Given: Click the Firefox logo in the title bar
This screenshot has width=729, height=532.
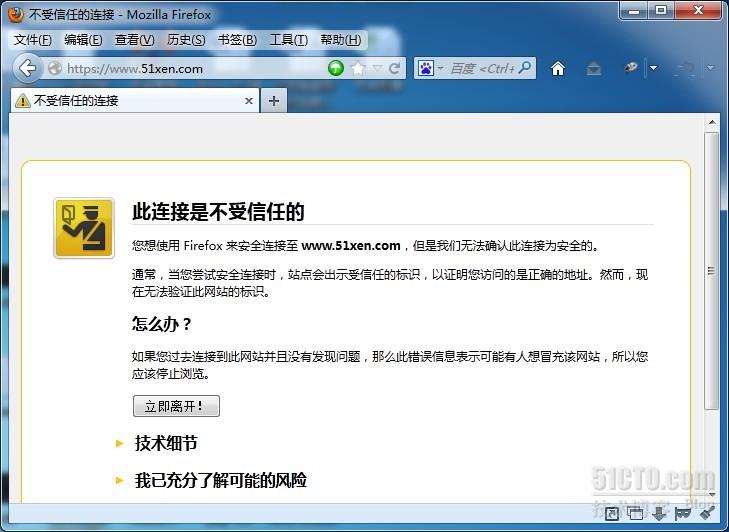Looking at the screenshot, I should tap(15, 14).
